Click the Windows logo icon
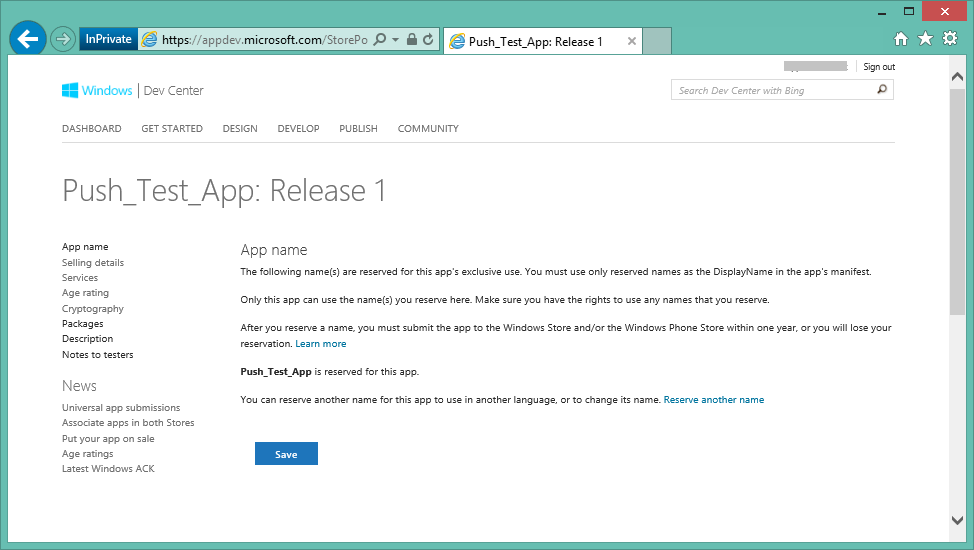Image resolution: width=974 pixels, height=550 pixels. pyautogui.click(x=70, y=90)
